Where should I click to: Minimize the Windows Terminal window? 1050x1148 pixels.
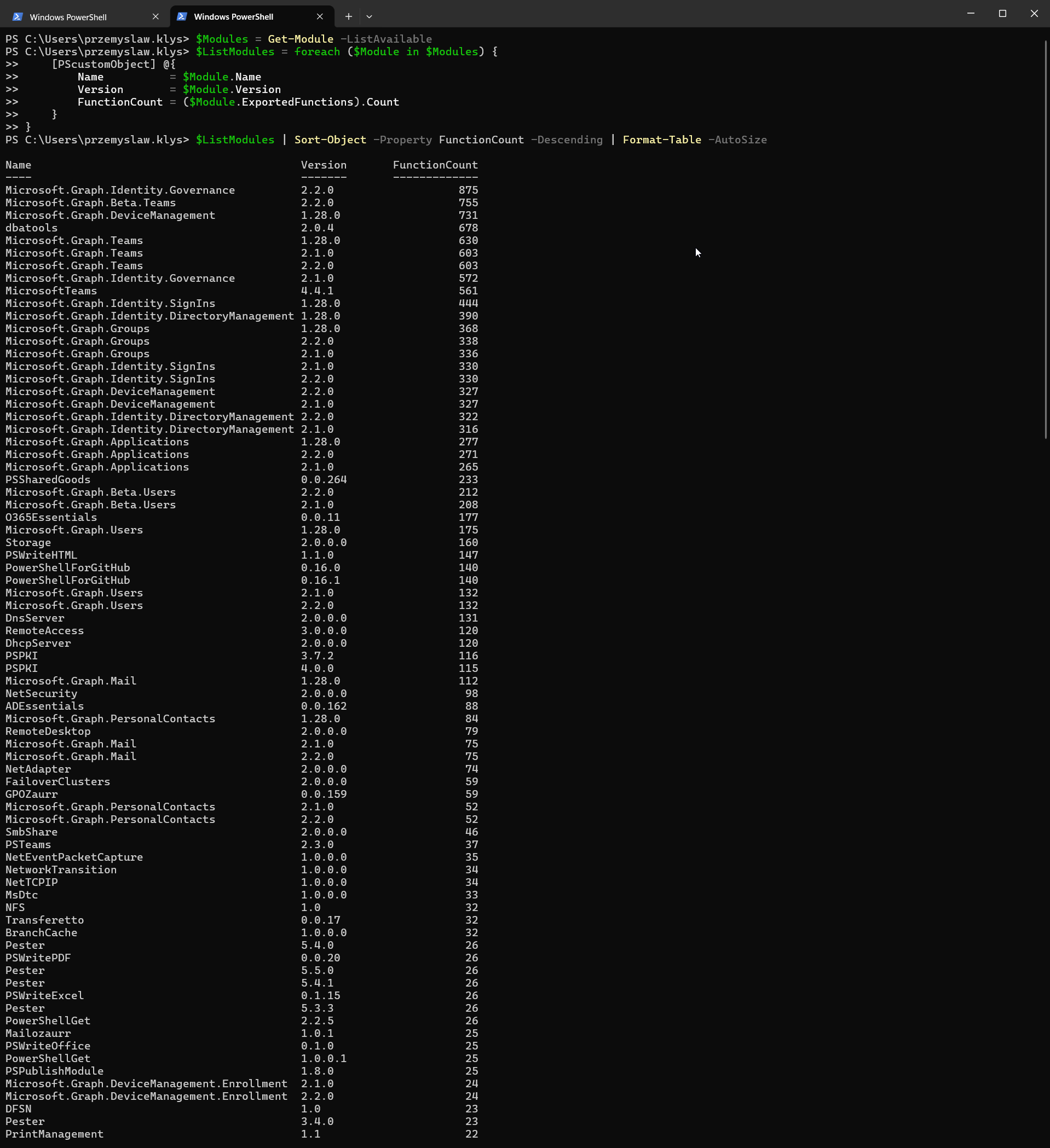coord(971,14)
